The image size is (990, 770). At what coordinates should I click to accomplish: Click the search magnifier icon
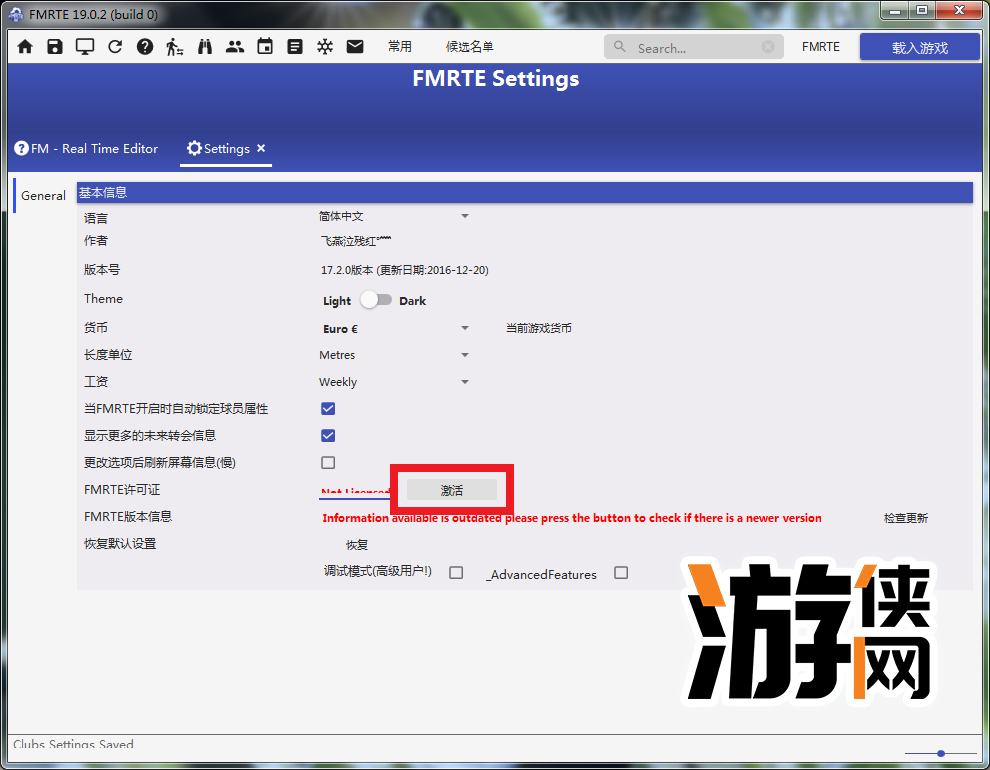620,47
